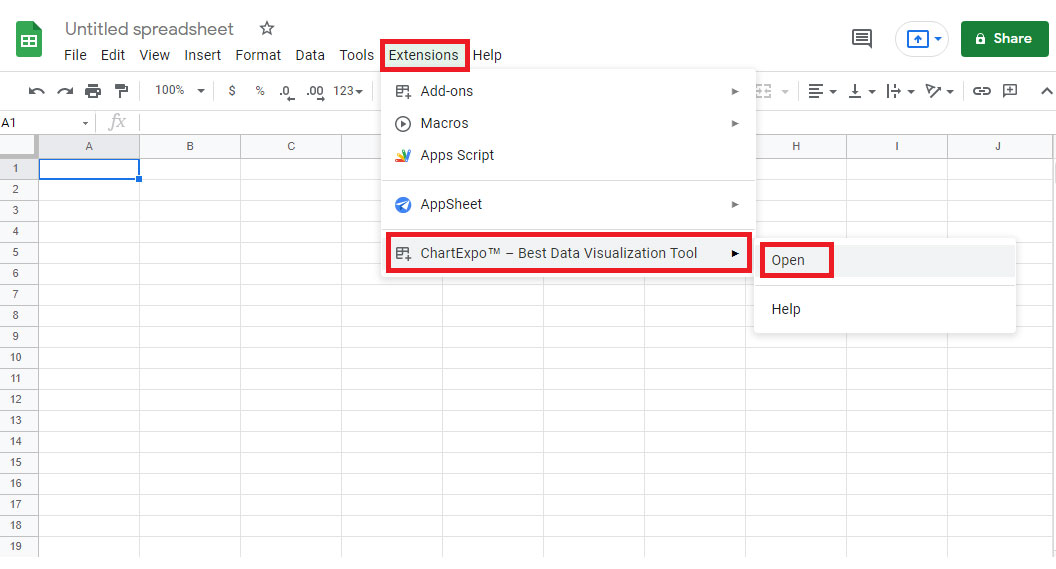Select column J header
Image resolution: width=1056 pixels, height=569 pixels.
(998, 146)
